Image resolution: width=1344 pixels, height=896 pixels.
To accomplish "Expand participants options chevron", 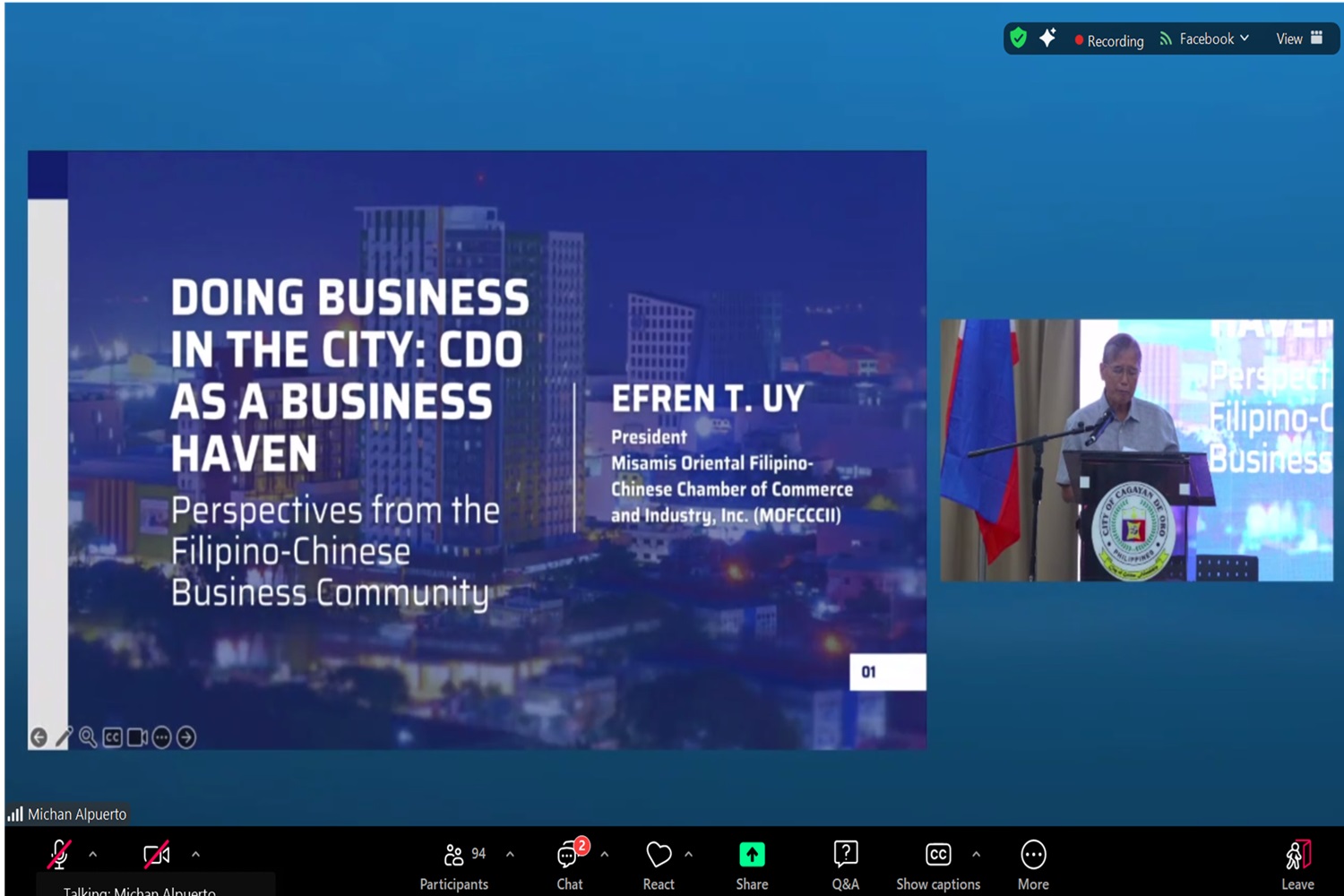I will click(x=510, y=855).
